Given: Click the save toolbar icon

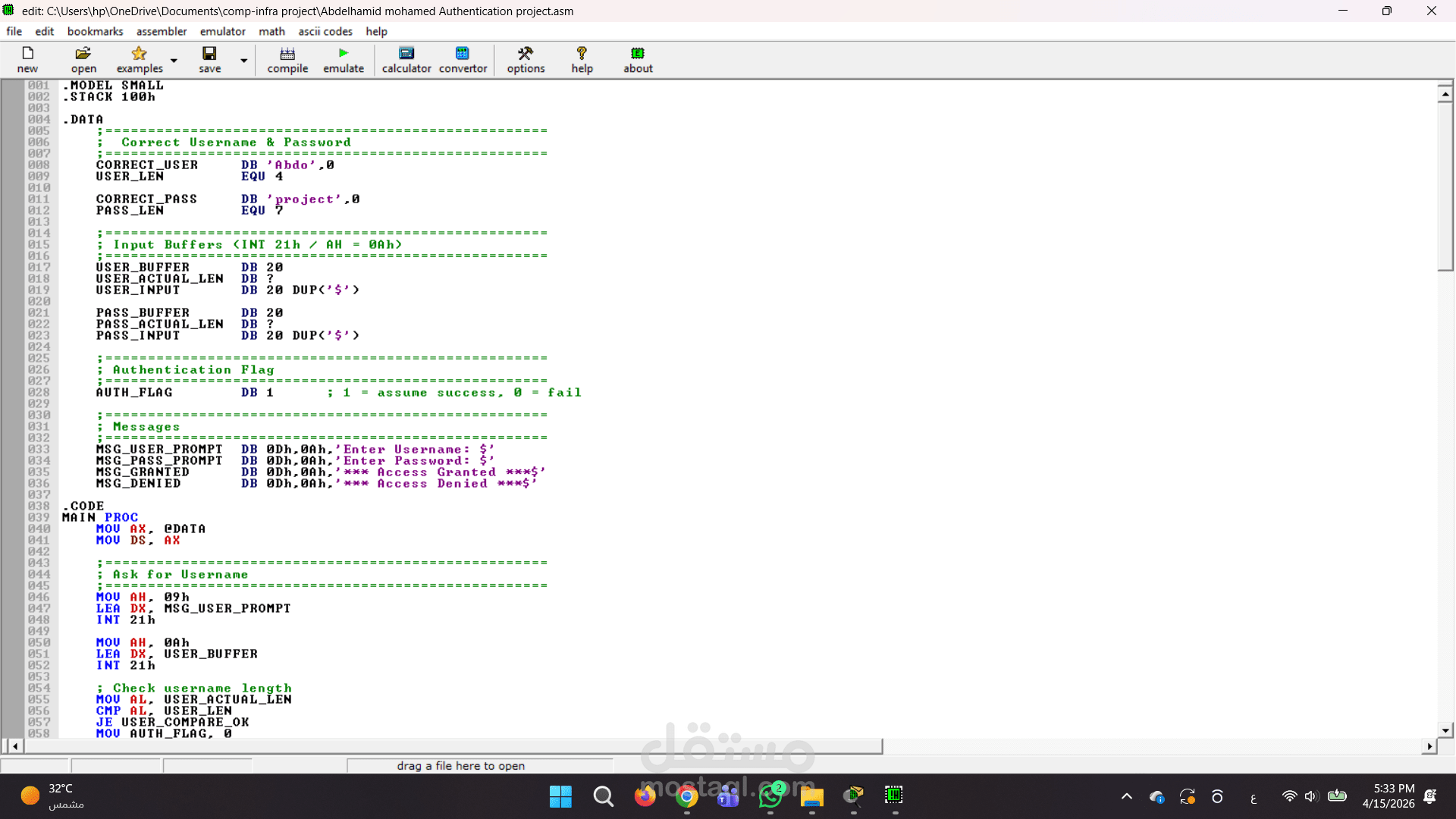Looking at the screenshot, I should [209, 53].
